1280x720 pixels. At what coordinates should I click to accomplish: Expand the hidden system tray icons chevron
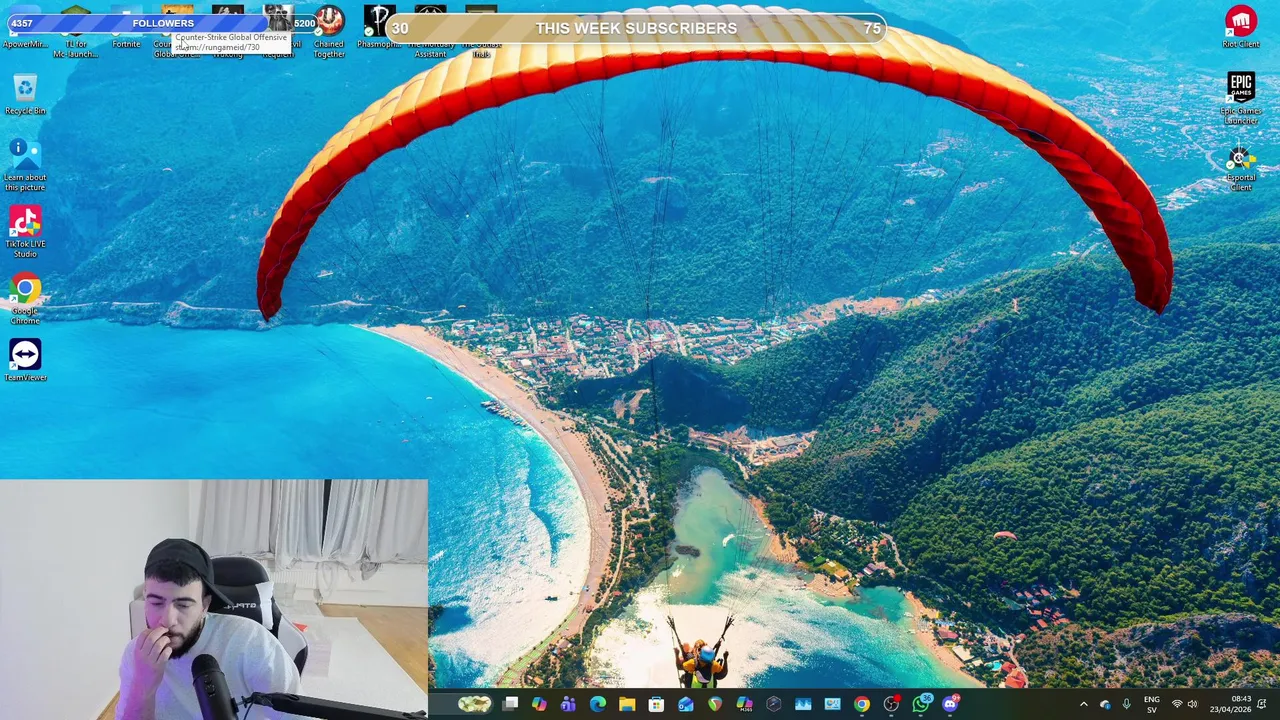click(x=1083, y=704)
